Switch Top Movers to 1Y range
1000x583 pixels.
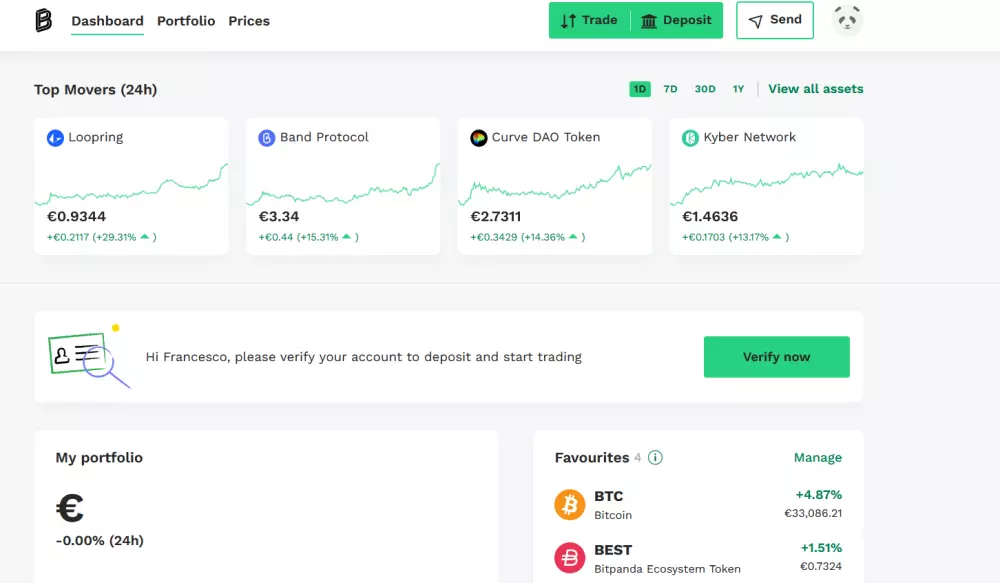[738, 89]
